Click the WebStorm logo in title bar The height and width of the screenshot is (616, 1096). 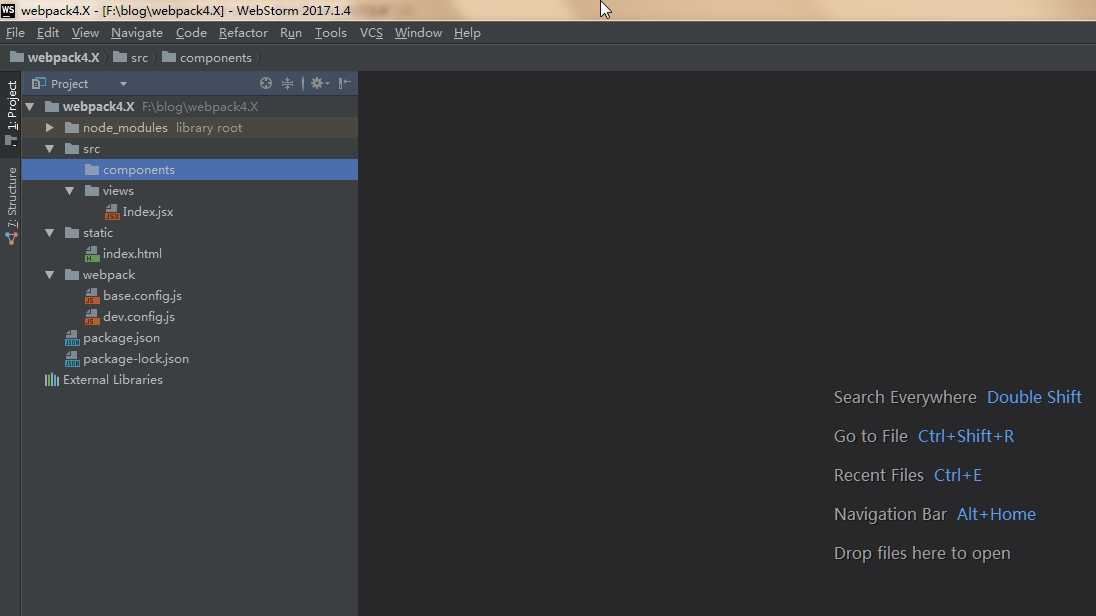8,10
